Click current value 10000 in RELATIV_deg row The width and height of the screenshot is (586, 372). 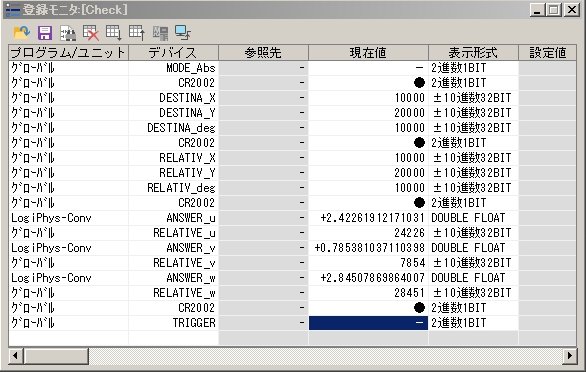pos(368,188)
